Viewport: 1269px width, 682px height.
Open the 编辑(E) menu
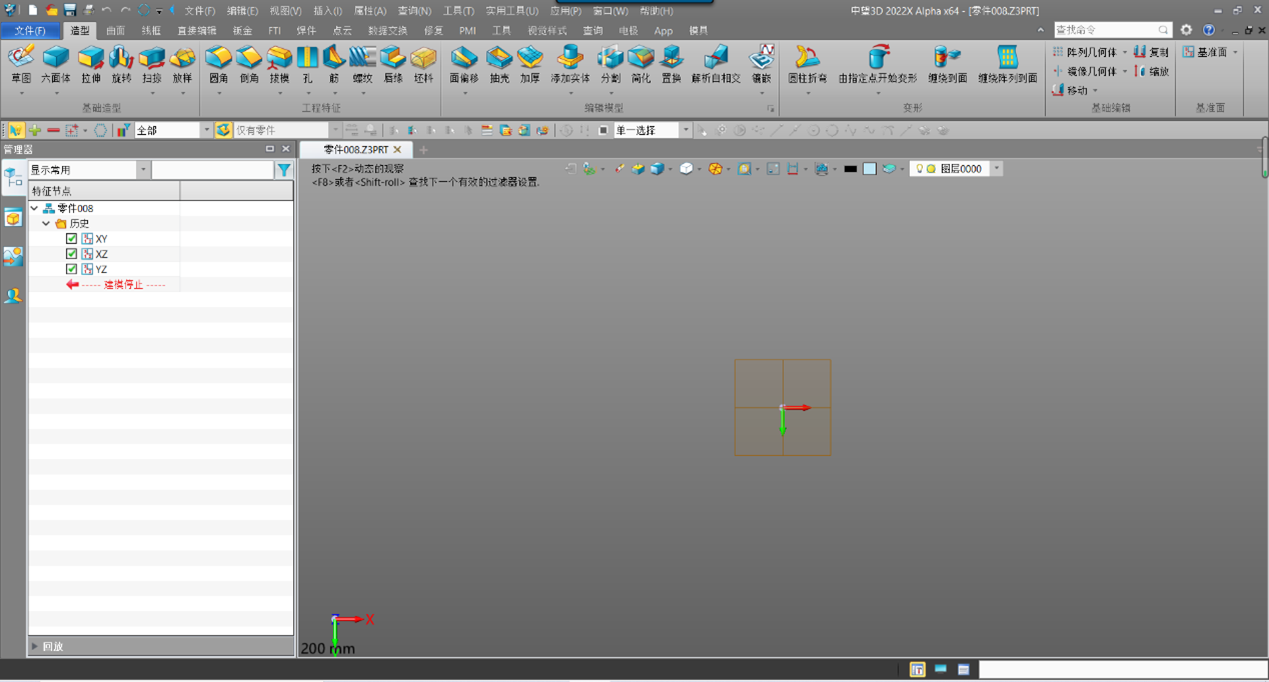[242, 11]
